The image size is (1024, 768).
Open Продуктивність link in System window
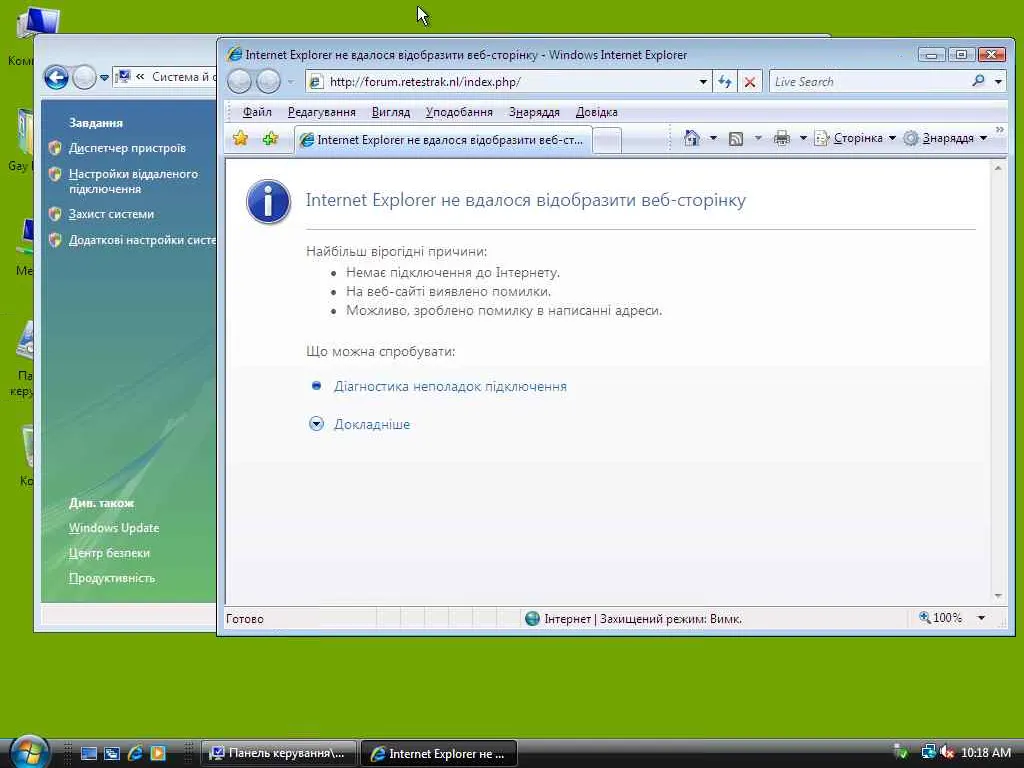pos(112,578)
